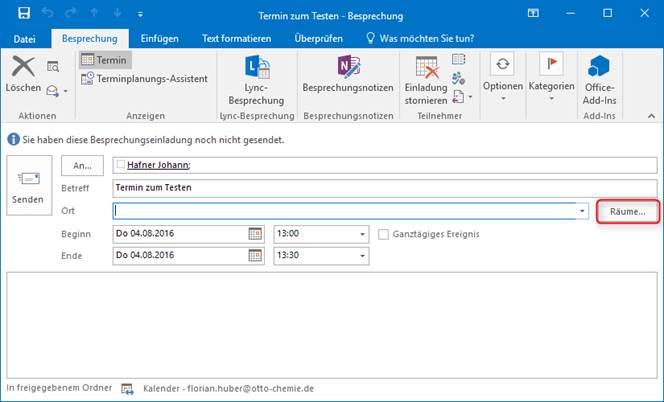Toggle the checkbox before Hafner Johann
664x402 pixels.
pyautogui.click(x=120, y=164)
